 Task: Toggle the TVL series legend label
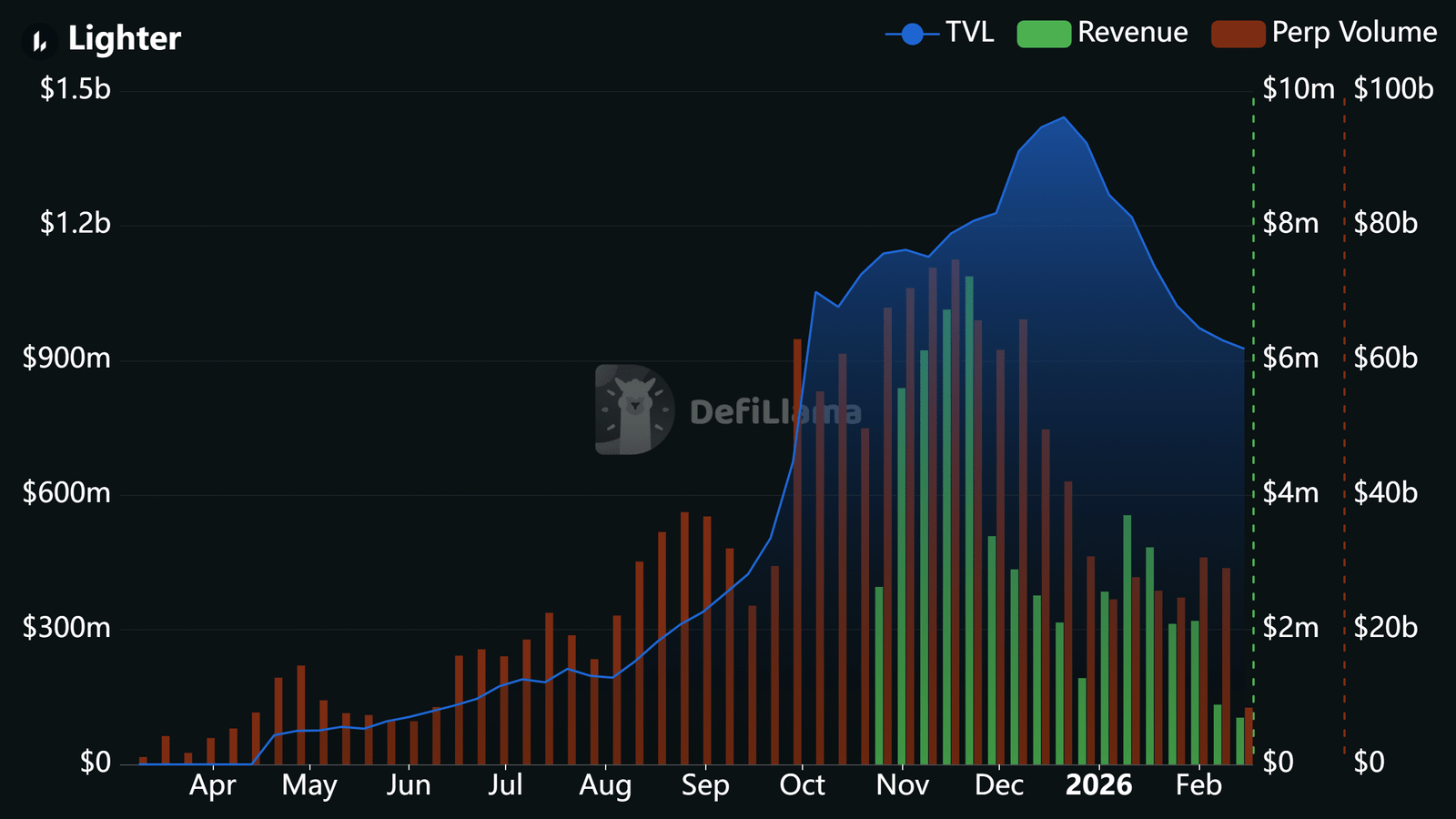point(969,33)
